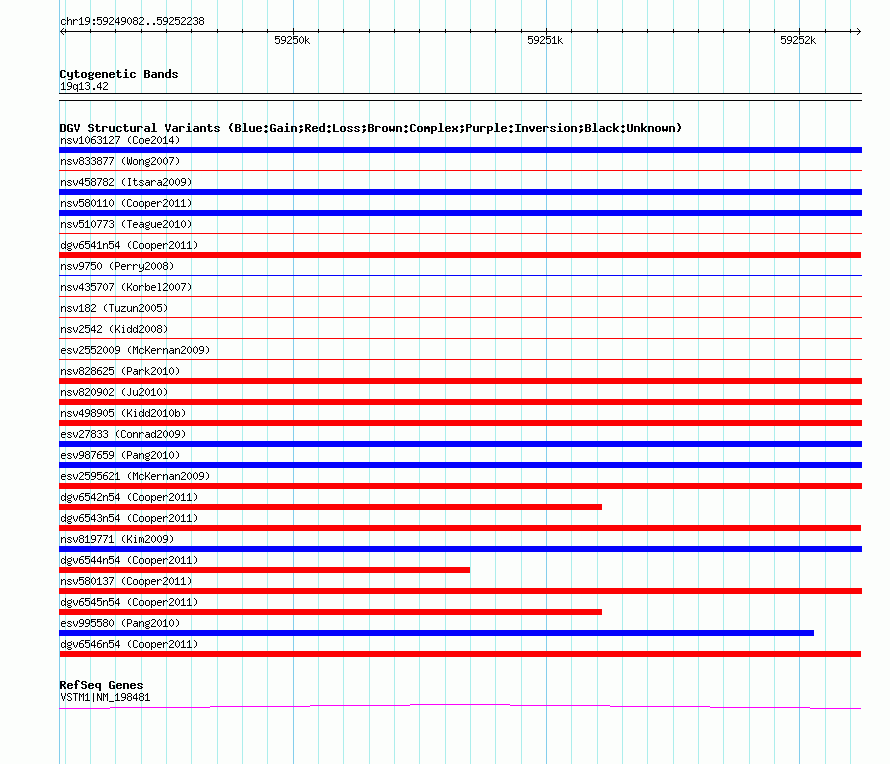
Task: Click the nsv1063127 (Coe2014) blue gain bar
Action: [x=460, y=150]
